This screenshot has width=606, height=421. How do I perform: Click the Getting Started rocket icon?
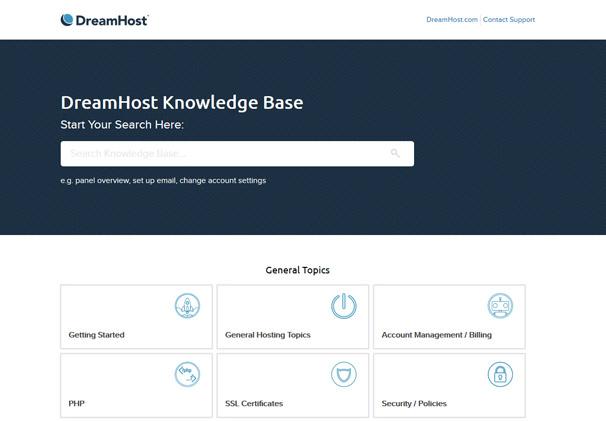[187, 306]
